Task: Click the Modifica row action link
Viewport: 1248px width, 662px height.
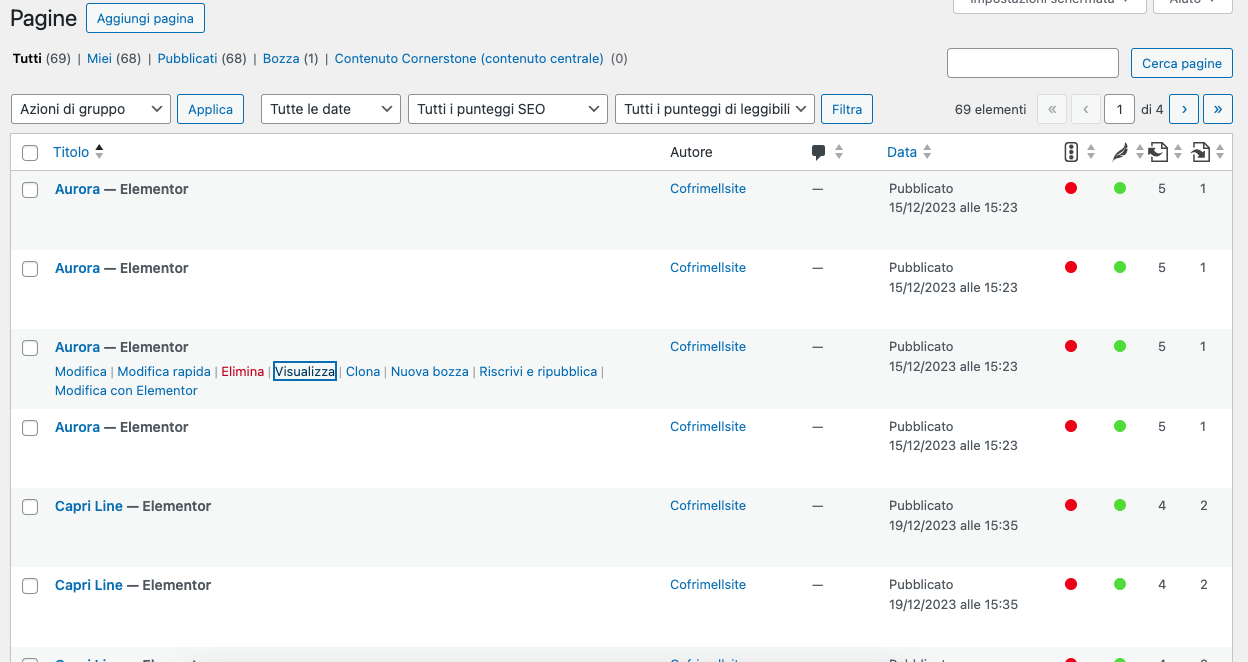Action: point(81,371)
